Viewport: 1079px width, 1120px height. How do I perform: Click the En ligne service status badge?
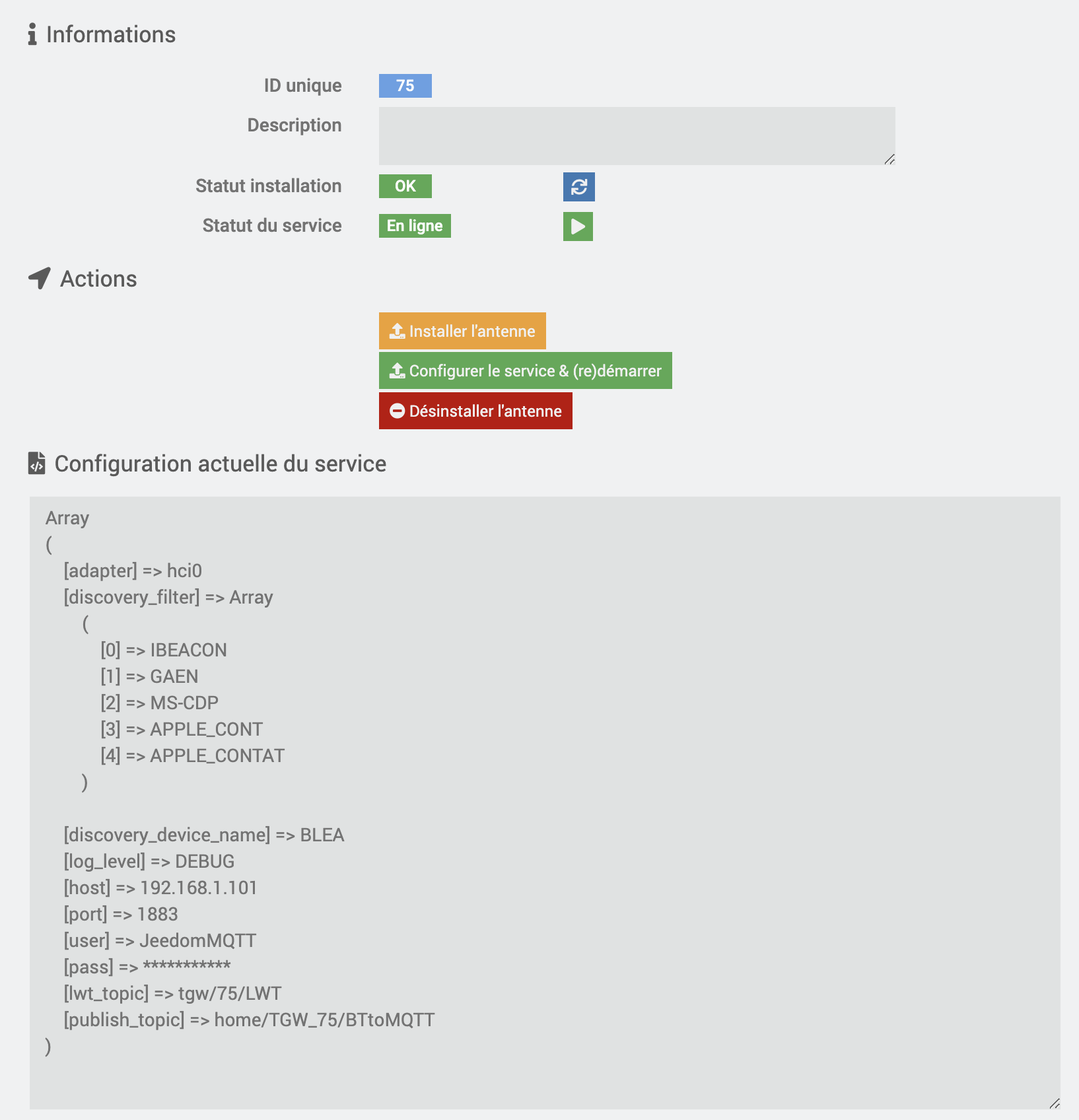[x=415, y=226]
